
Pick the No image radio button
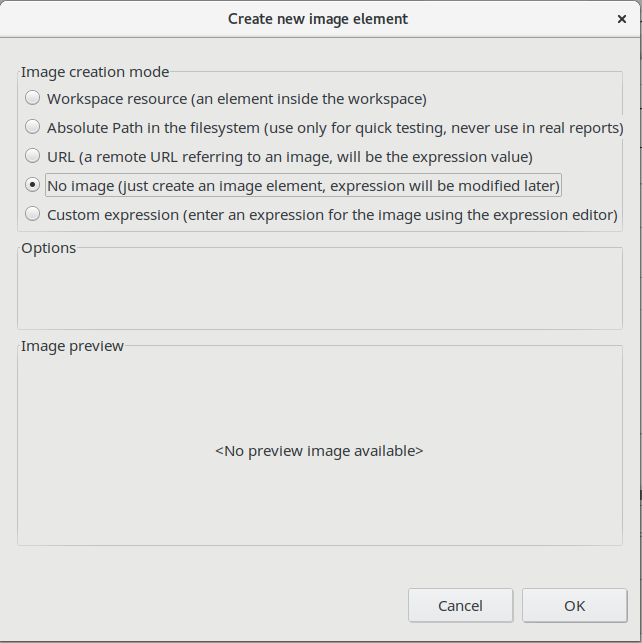pyautogui.click(x=33, y=185)
